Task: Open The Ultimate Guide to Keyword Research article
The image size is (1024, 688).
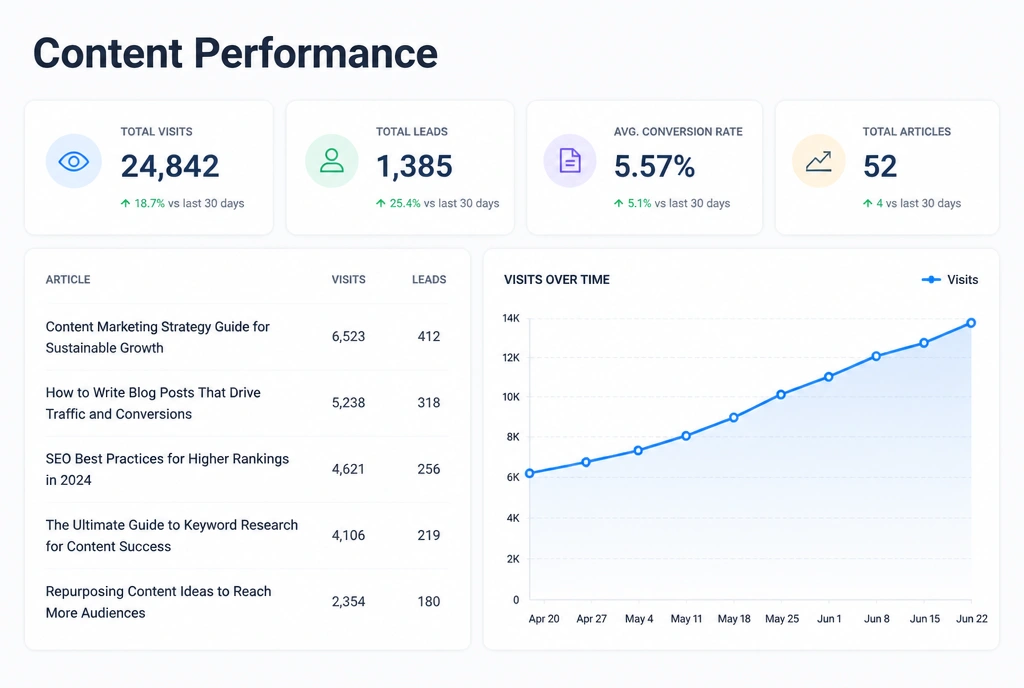Action: 172,535
